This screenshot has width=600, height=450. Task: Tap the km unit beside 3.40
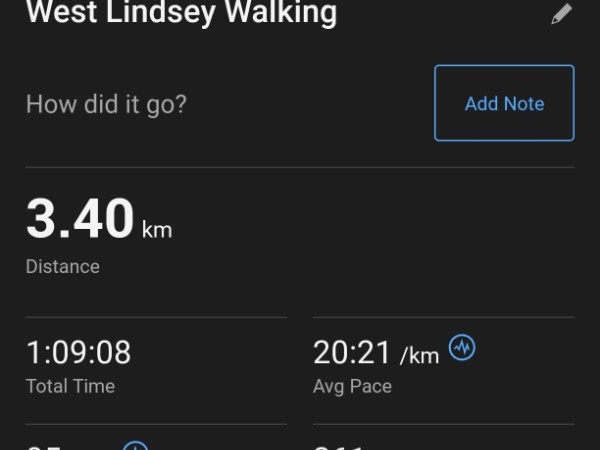click(157, 230)
